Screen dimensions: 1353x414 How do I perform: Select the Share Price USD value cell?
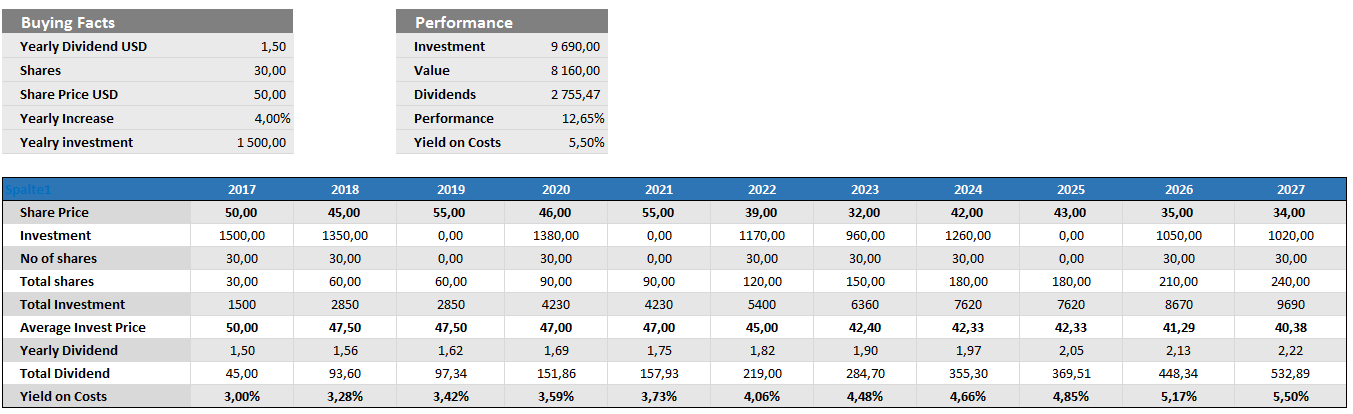[270, 94]
